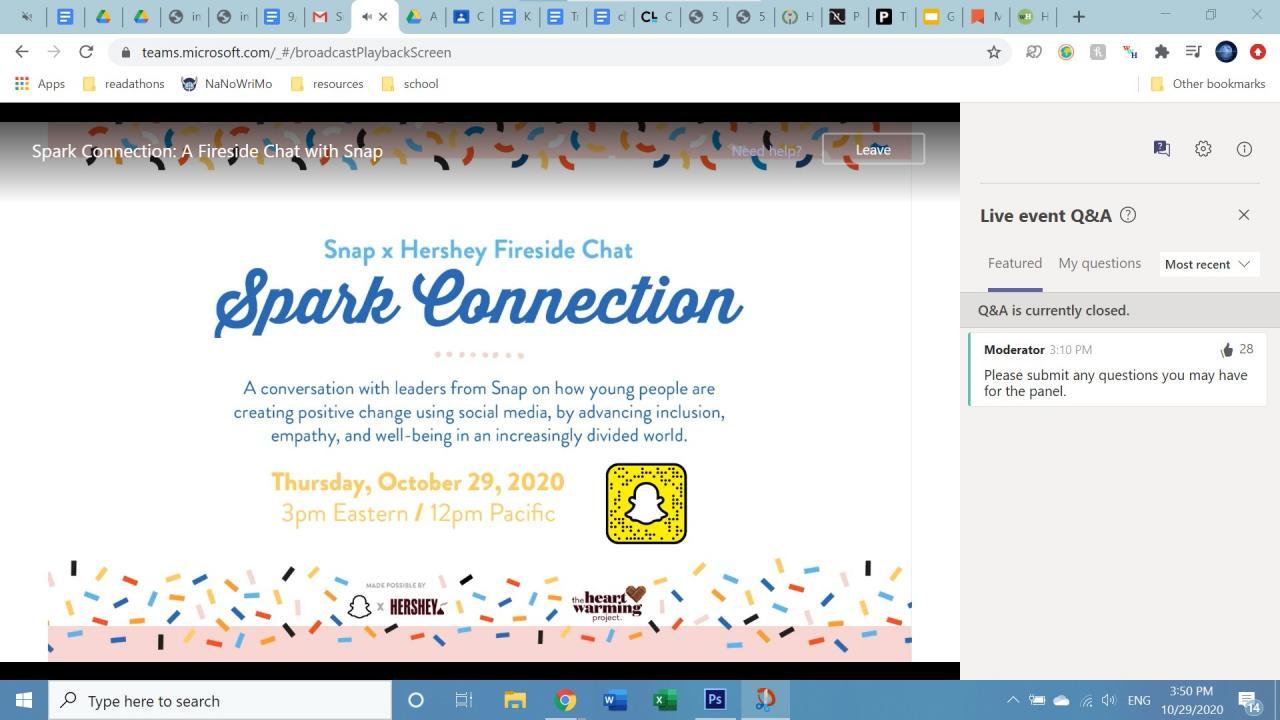Open the Chrome media controls icon
This screenshot has width=1280, height=720.
pos(1193,52)
